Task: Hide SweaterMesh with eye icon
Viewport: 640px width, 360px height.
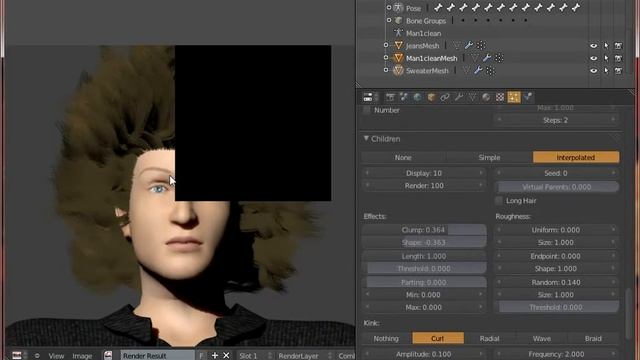Action: tap(593, 71)
